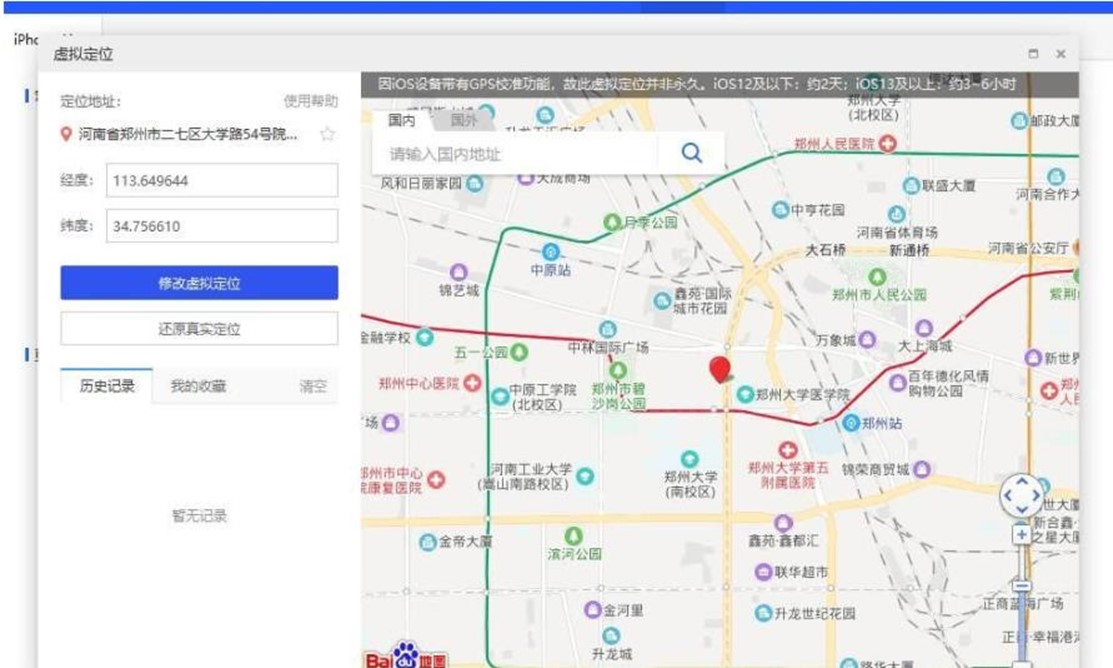
Task: Click the 金帝大厦 building marker icon
Action: point(427,542)
